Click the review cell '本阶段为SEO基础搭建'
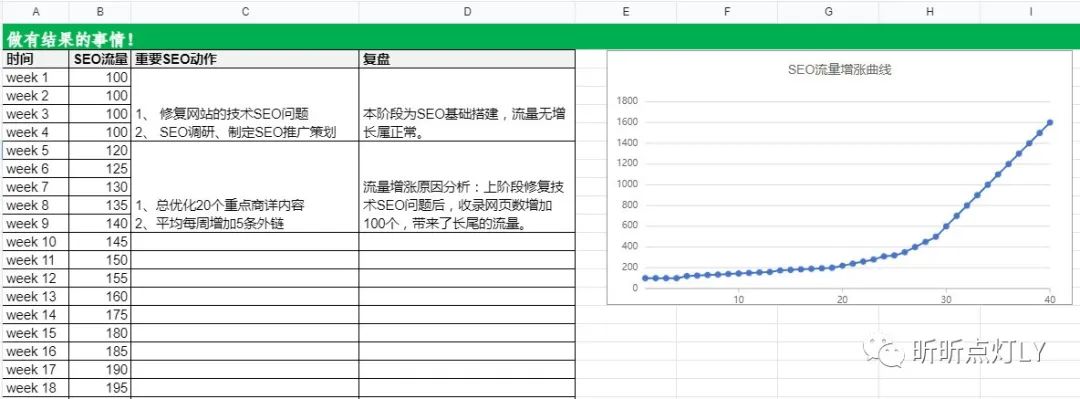 pyautogui.click(x=467, y=105)
